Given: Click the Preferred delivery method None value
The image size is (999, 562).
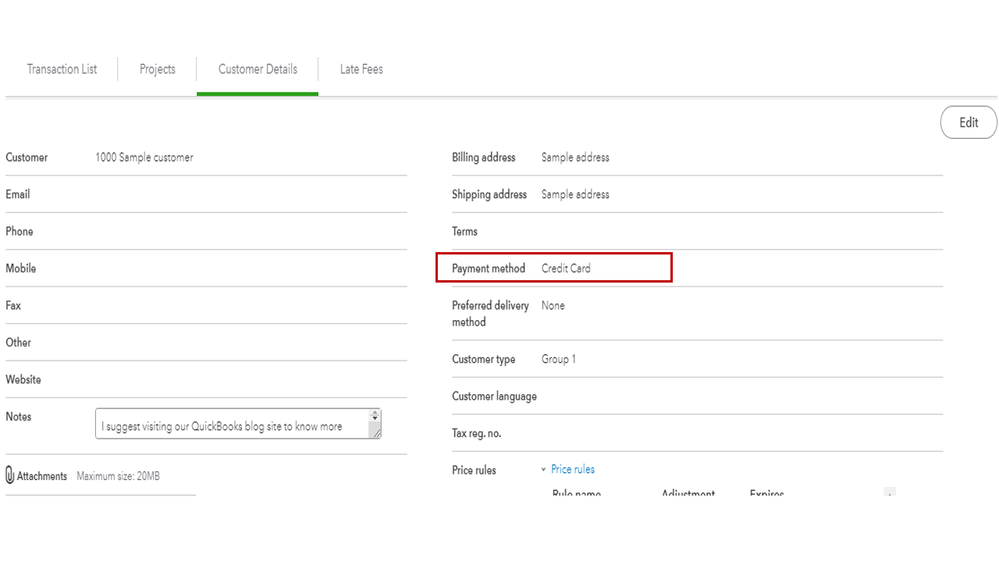Looking at the screenshot, I should tap(553, 305).
